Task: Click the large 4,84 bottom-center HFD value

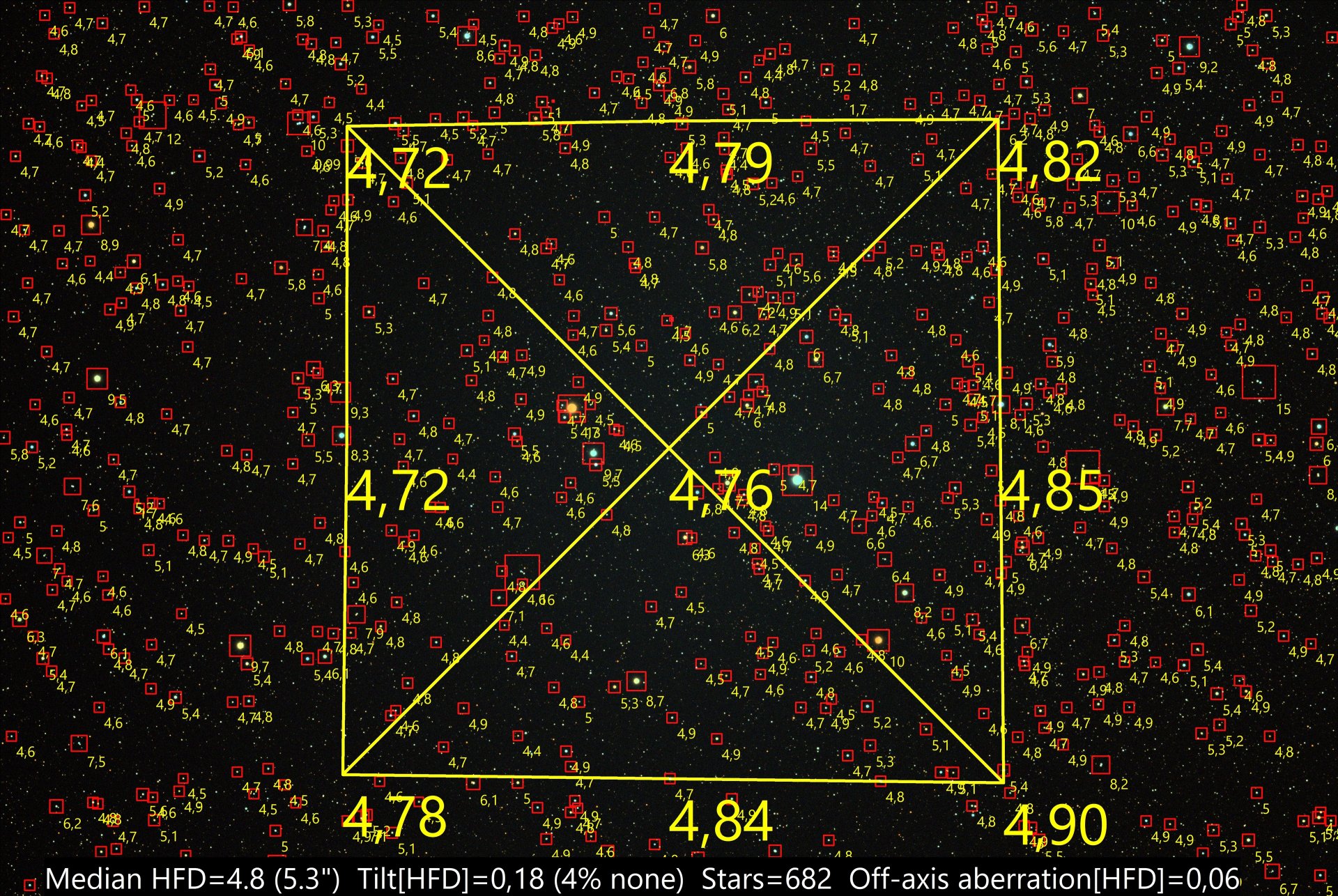Action: point(721,821)
